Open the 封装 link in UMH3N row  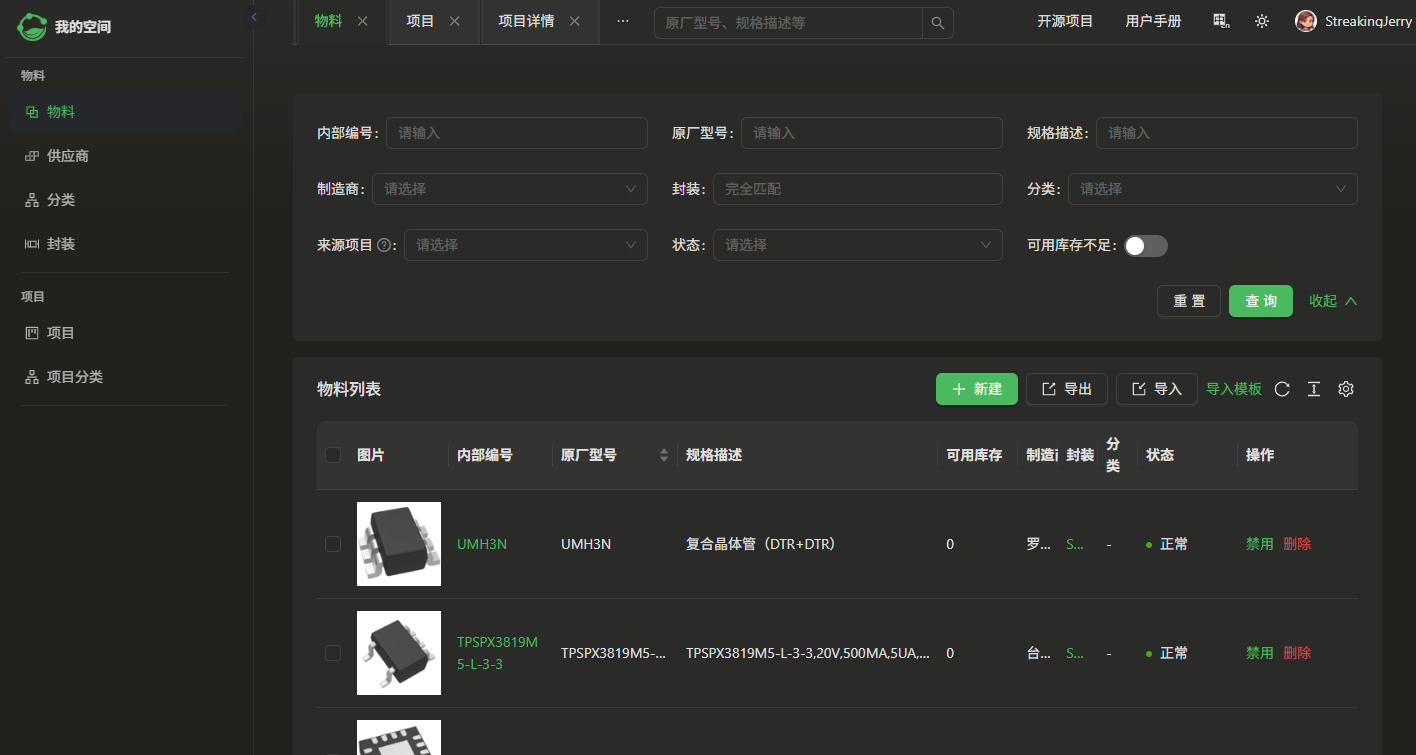[x=1075, y=544]
